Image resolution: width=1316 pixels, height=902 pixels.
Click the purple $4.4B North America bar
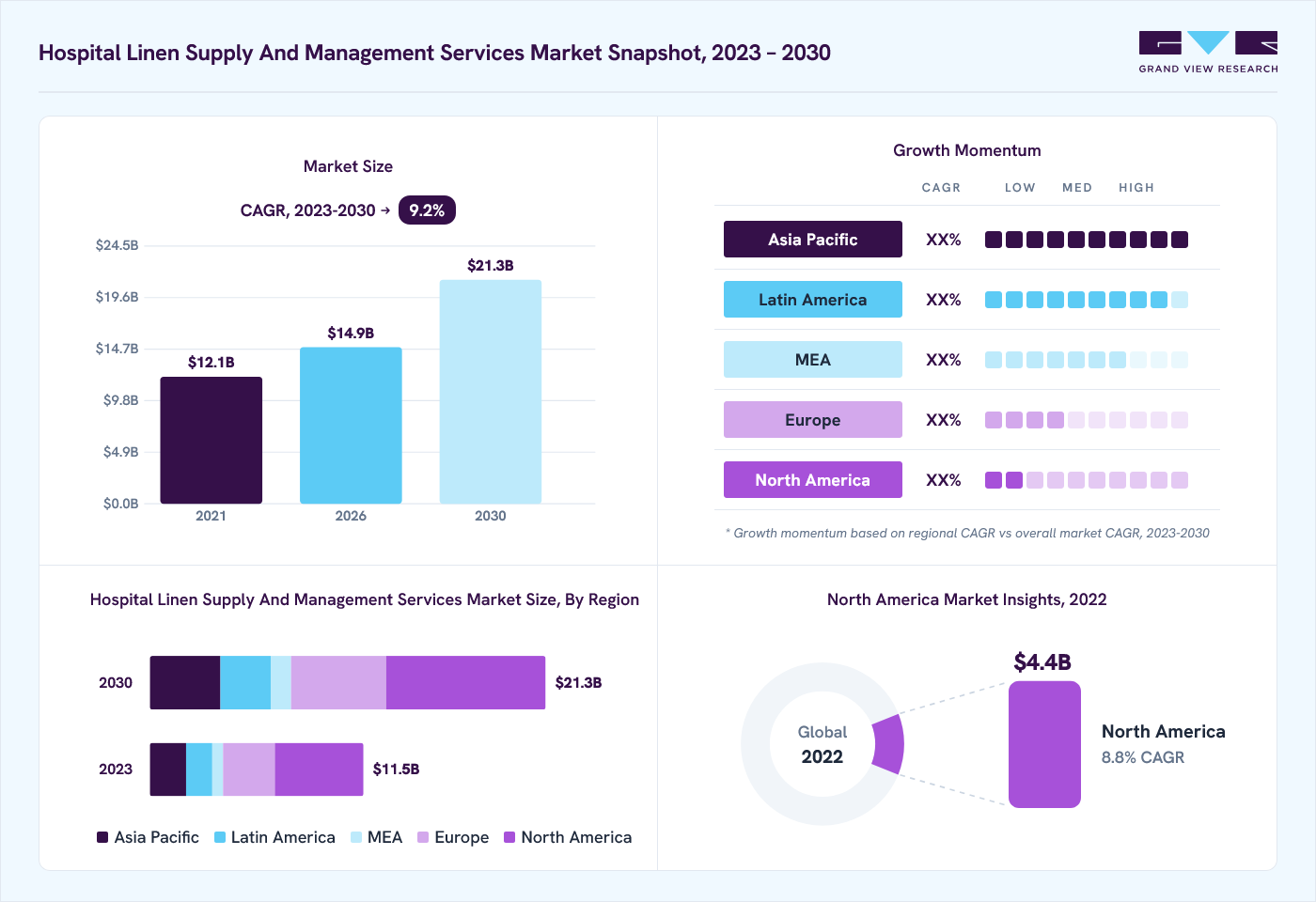[x=1044, y=744]
